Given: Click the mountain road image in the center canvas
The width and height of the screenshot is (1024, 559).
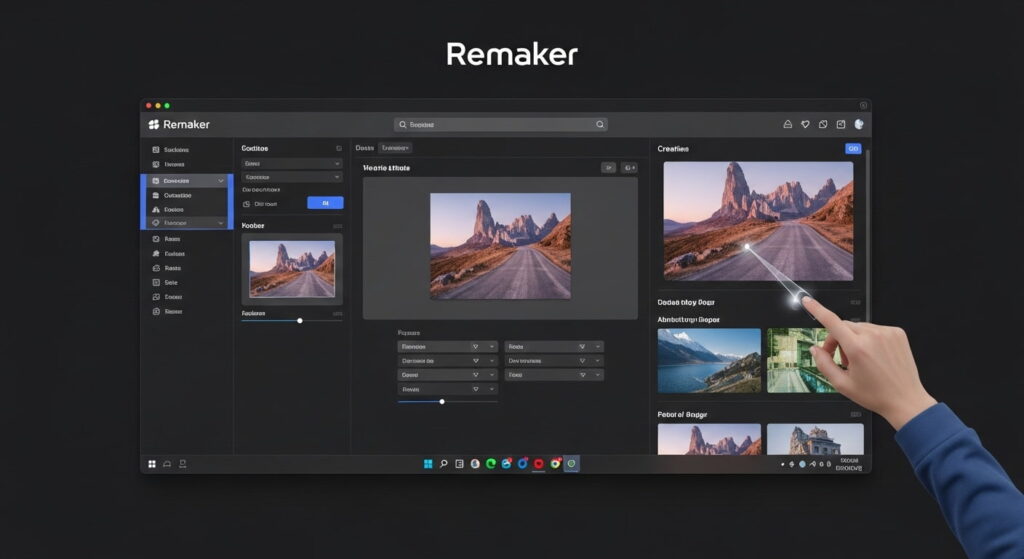Looking at the screenshot, I should point(500,246).
